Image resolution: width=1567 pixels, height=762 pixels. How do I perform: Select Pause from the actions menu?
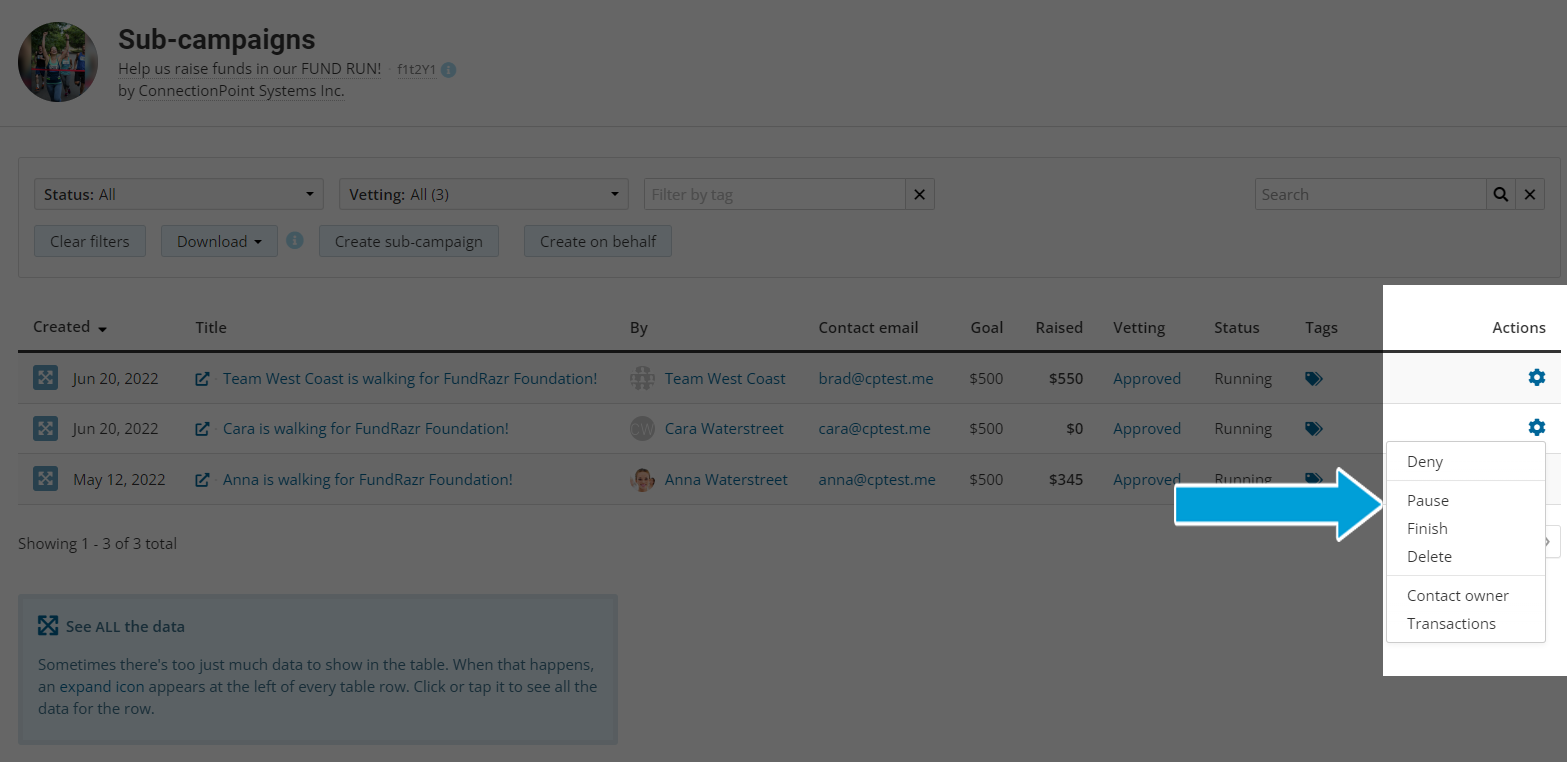pyautogui.click(x=1428, y=500)
